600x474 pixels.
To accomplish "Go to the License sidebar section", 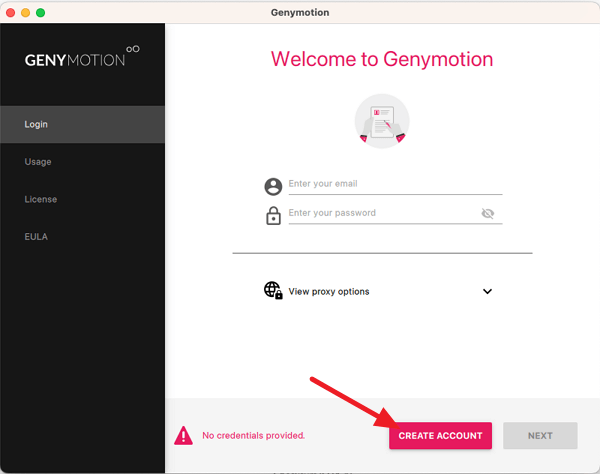I will (82, 199).
